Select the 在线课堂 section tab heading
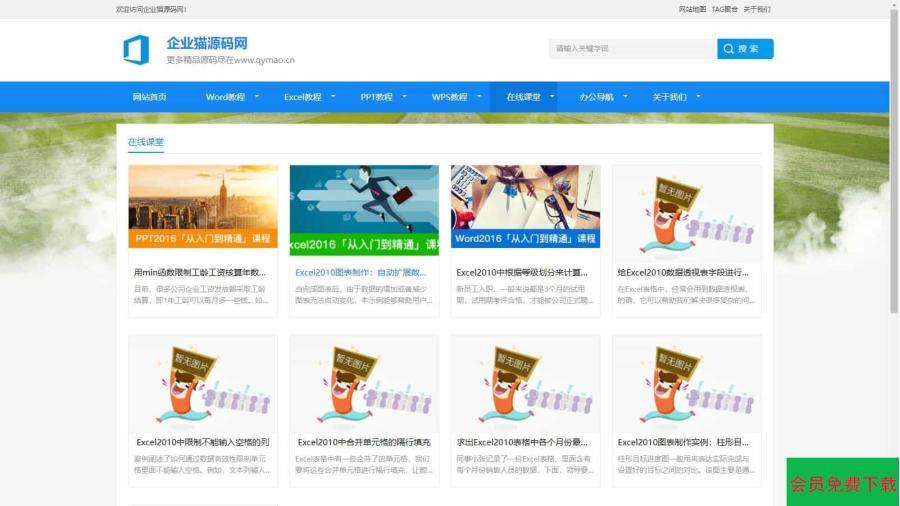Screen dimensions: 900x506 pyautogui.click(x=146, y=142)
